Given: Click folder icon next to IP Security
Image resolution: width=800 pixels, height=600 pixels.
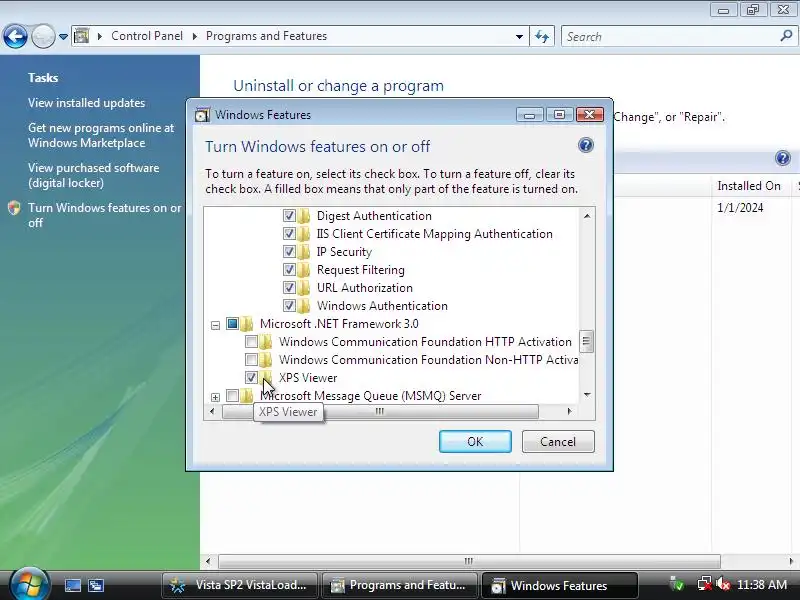Looking at the screenshot, I should pos(304,252).
